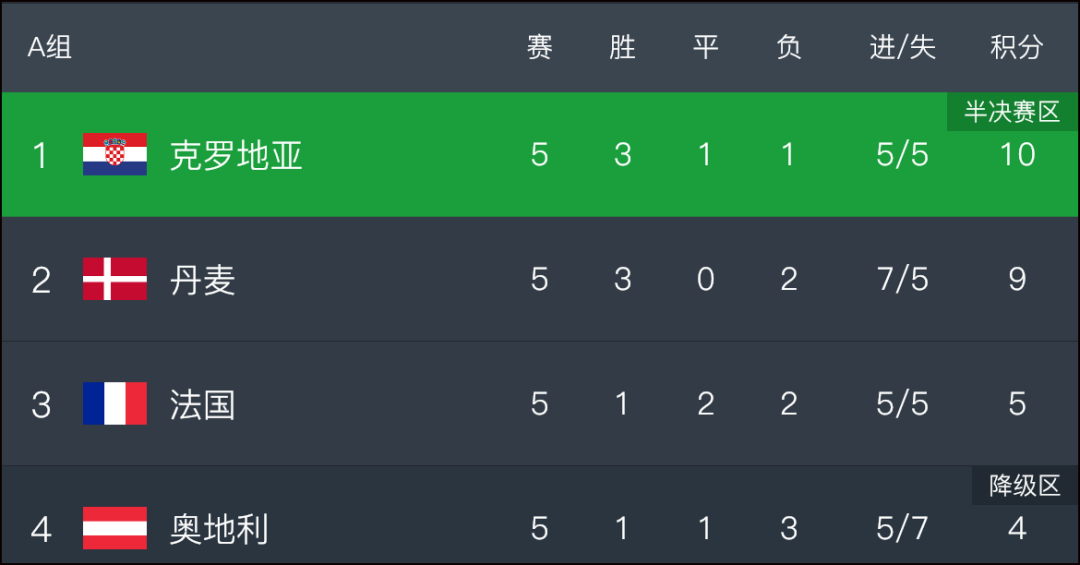1080x565 pixels.
Task: Click Austria's rank number 4
Action: (x=41, y=529)
